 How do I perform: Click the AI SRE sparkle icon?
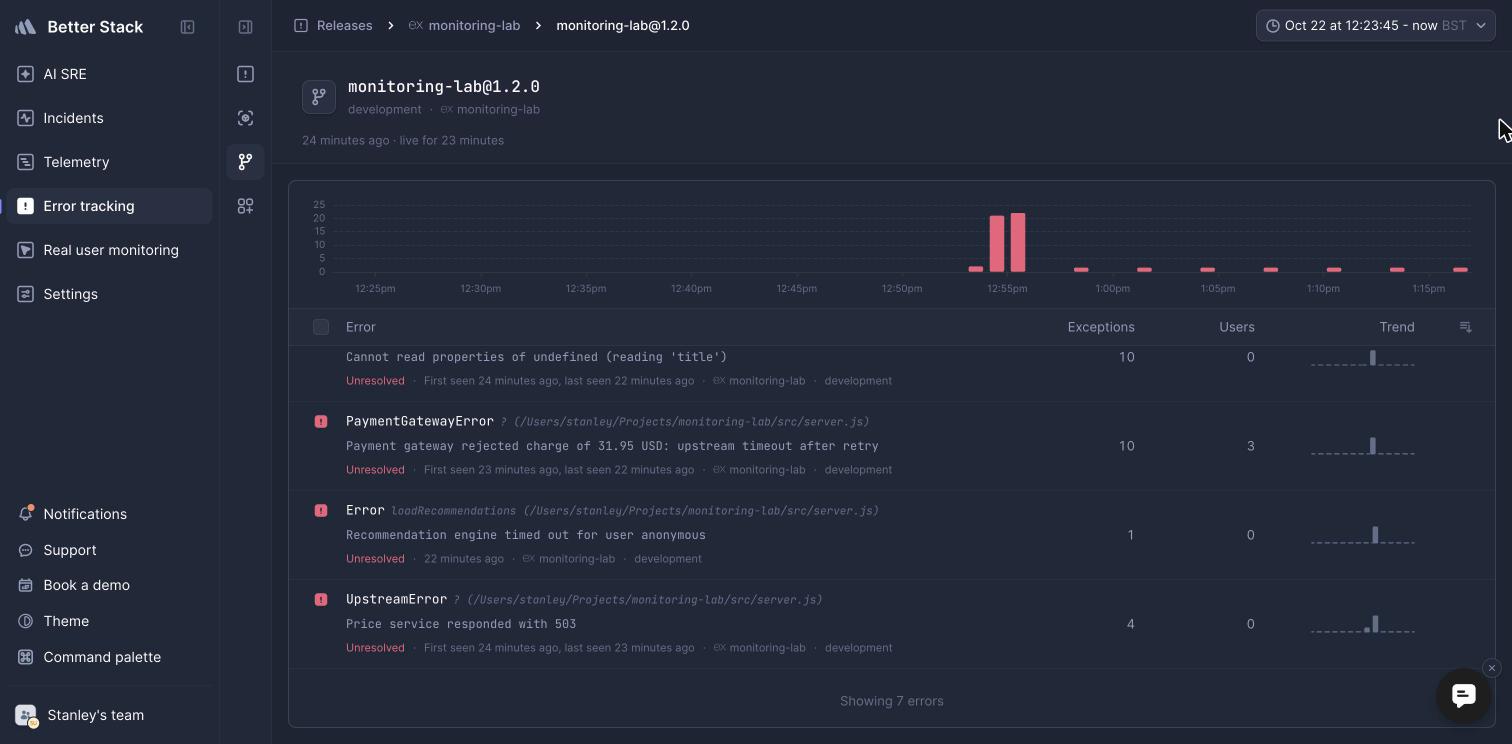tap(26, 74)
